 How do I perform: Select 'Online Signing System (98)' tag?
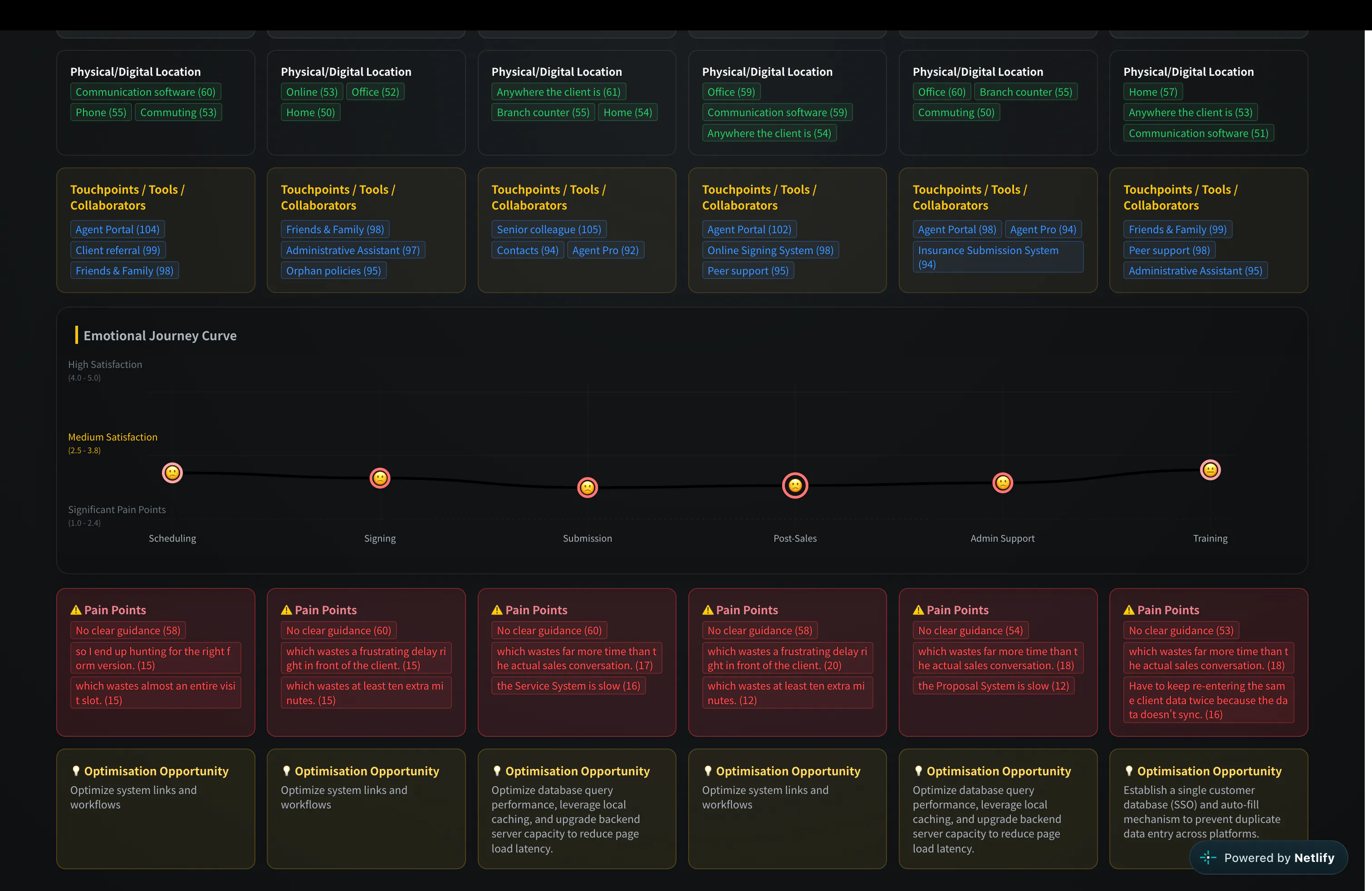pos(770,250)
